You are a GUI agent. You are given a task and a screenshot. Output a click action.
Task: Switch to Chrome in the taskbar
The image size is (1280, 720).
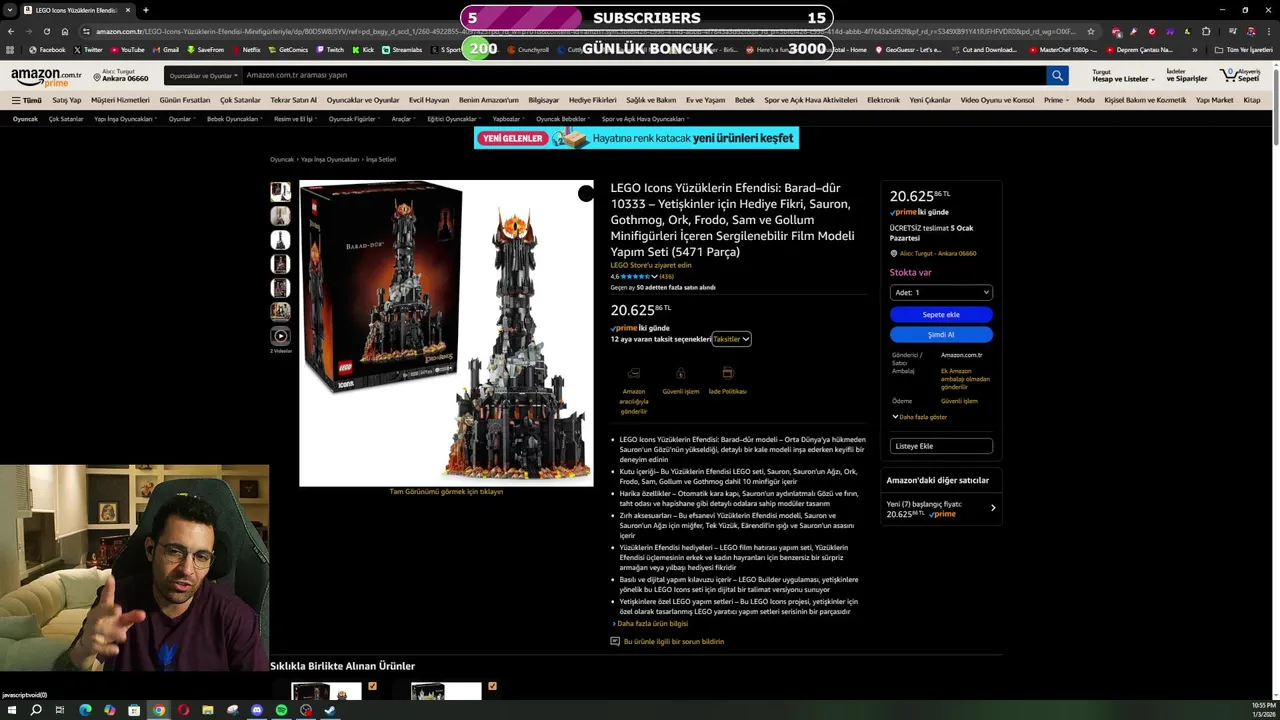click(158, 710)
